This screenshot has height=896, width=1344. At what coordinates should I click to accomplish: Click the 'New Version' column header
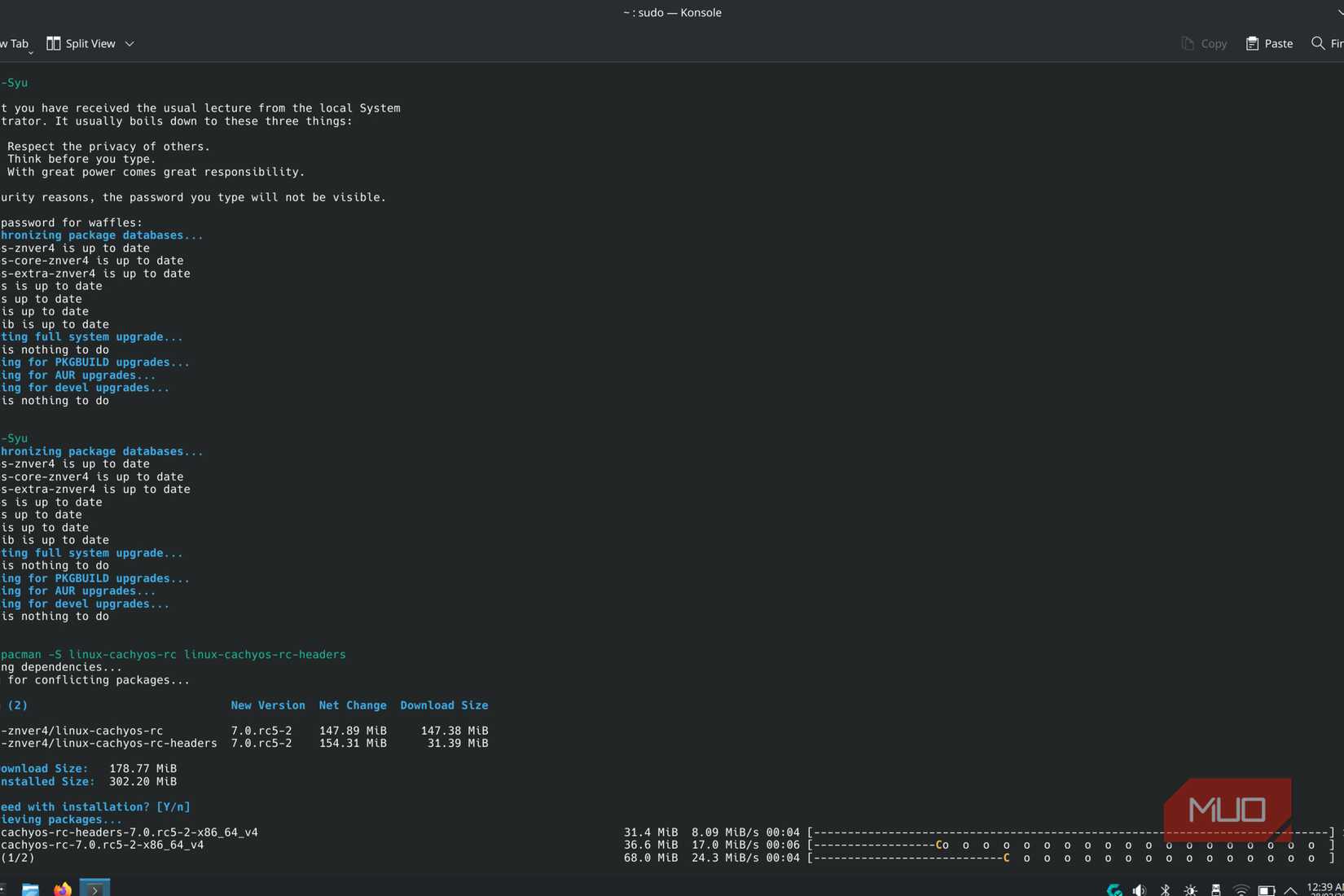pos(268,705)
